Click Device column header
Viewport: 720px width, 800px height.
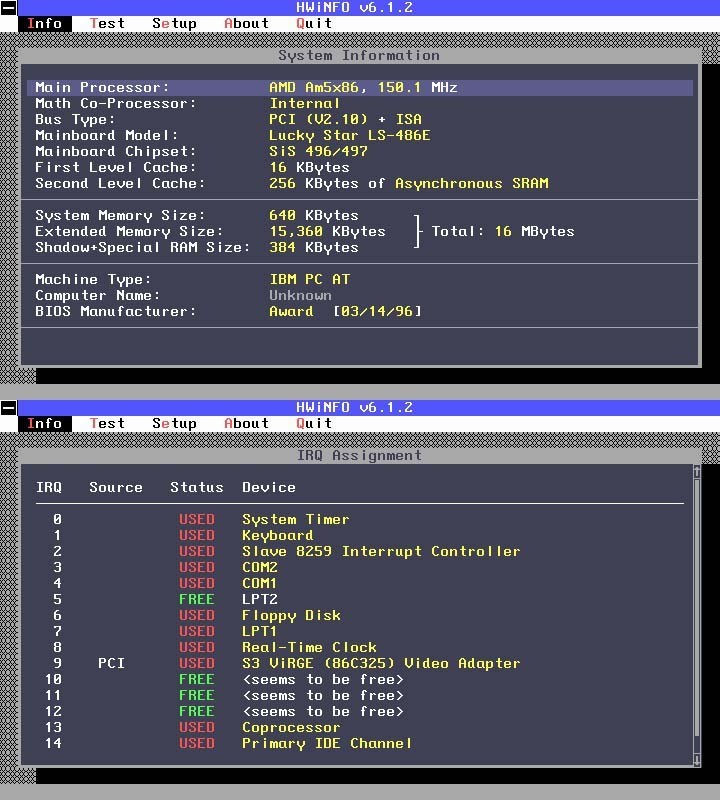pos(269,488)
